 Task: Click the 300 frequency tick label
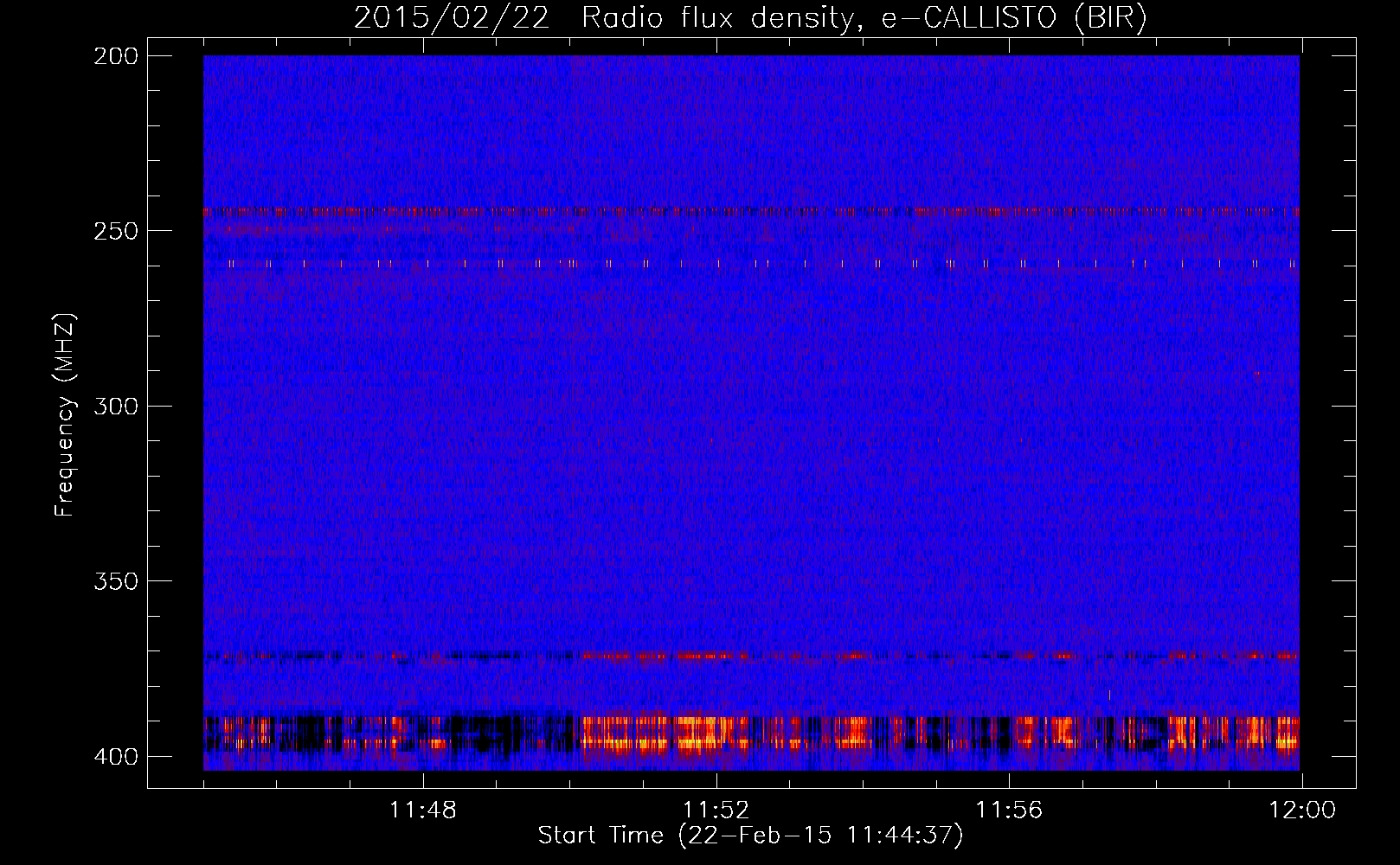(x=116, y=406)
